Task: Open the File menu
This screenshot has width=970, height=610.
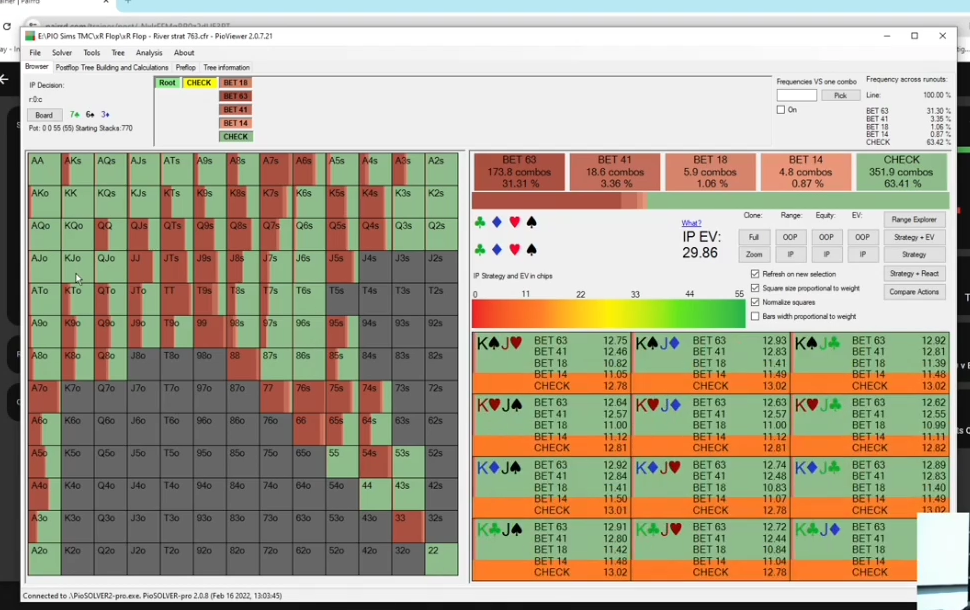Action: tap(35, 53)
